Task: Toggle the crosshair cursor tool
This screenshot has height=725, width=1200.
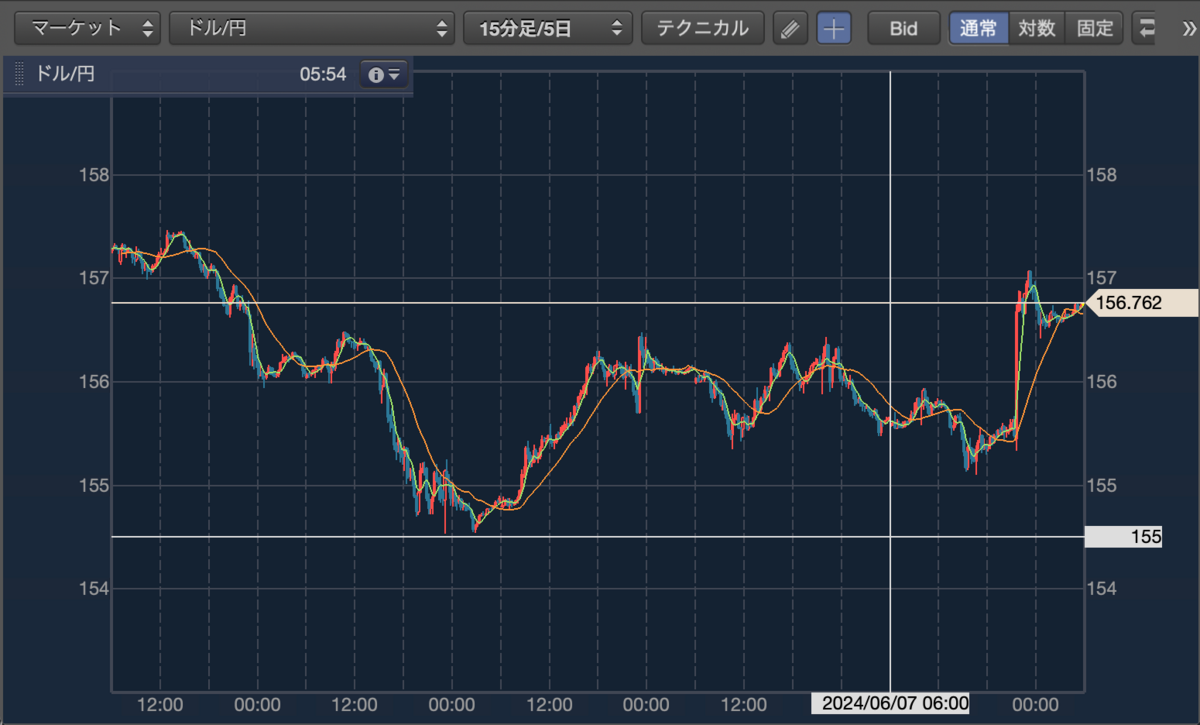Action: 833,28
